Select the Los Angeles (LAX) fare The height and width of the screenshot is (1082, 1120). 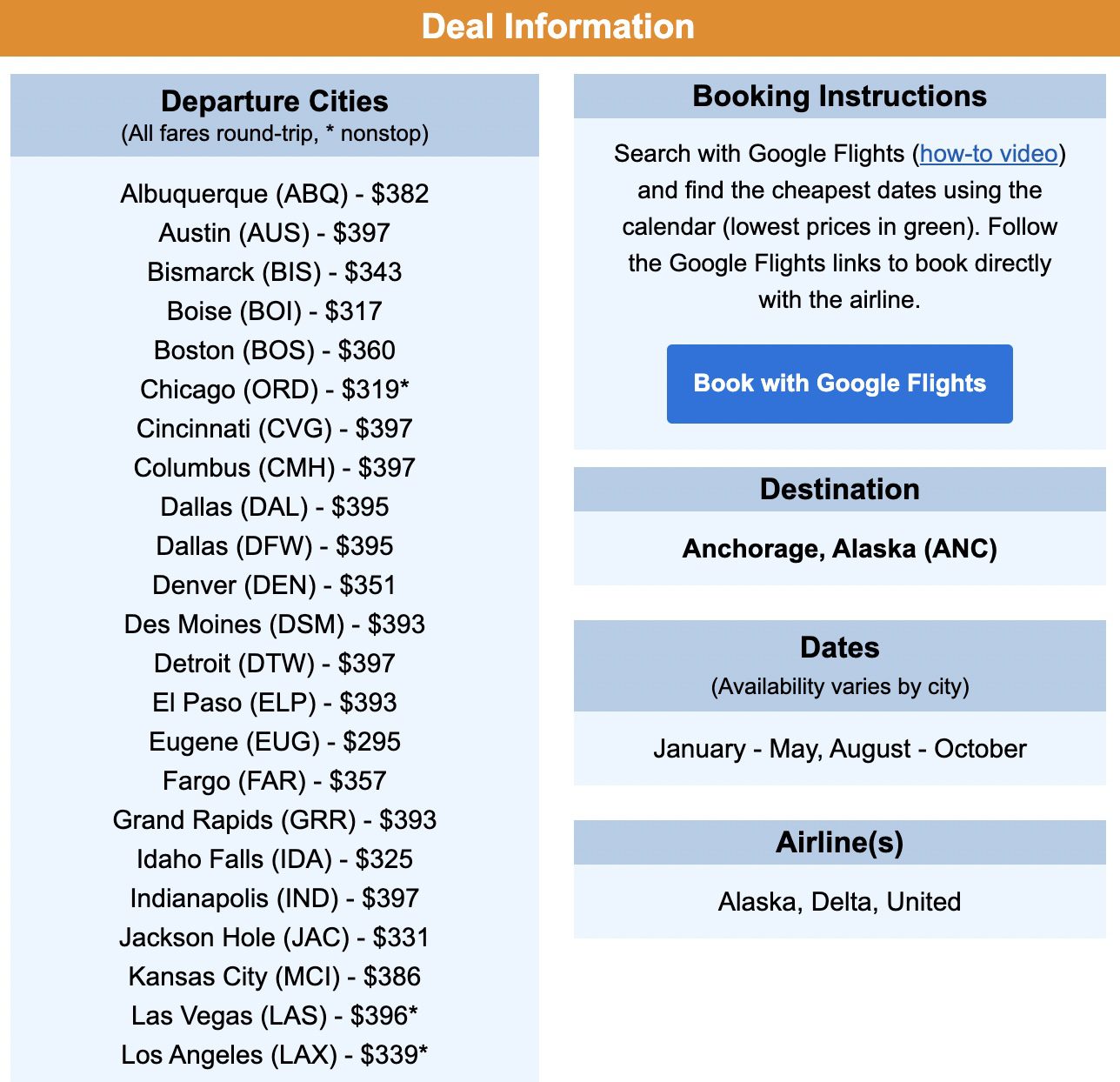point(275,1055)
